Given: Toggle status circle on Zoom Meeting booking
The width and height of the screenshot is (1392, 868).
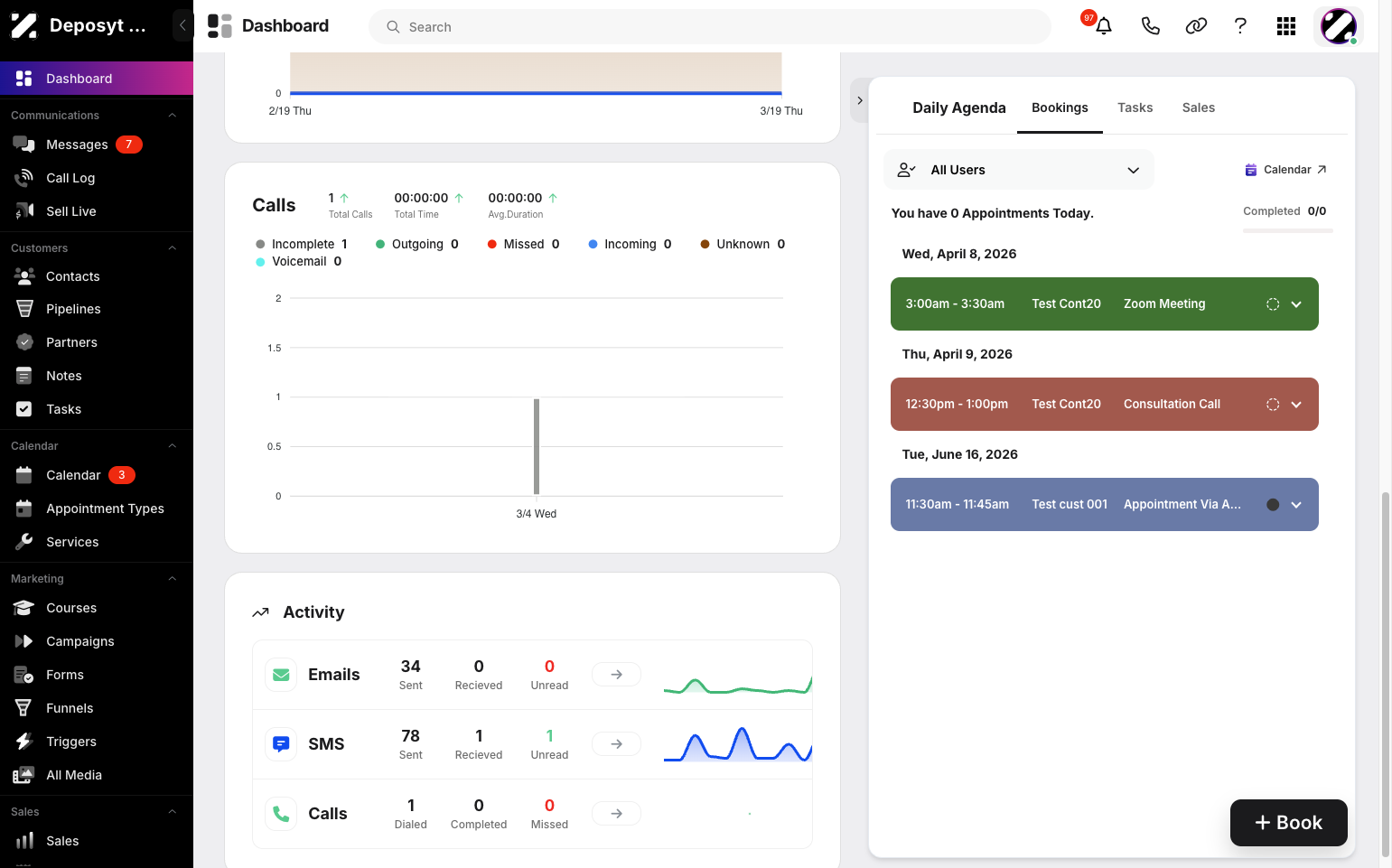Looking at the screenshot, I should [1273, 304].
